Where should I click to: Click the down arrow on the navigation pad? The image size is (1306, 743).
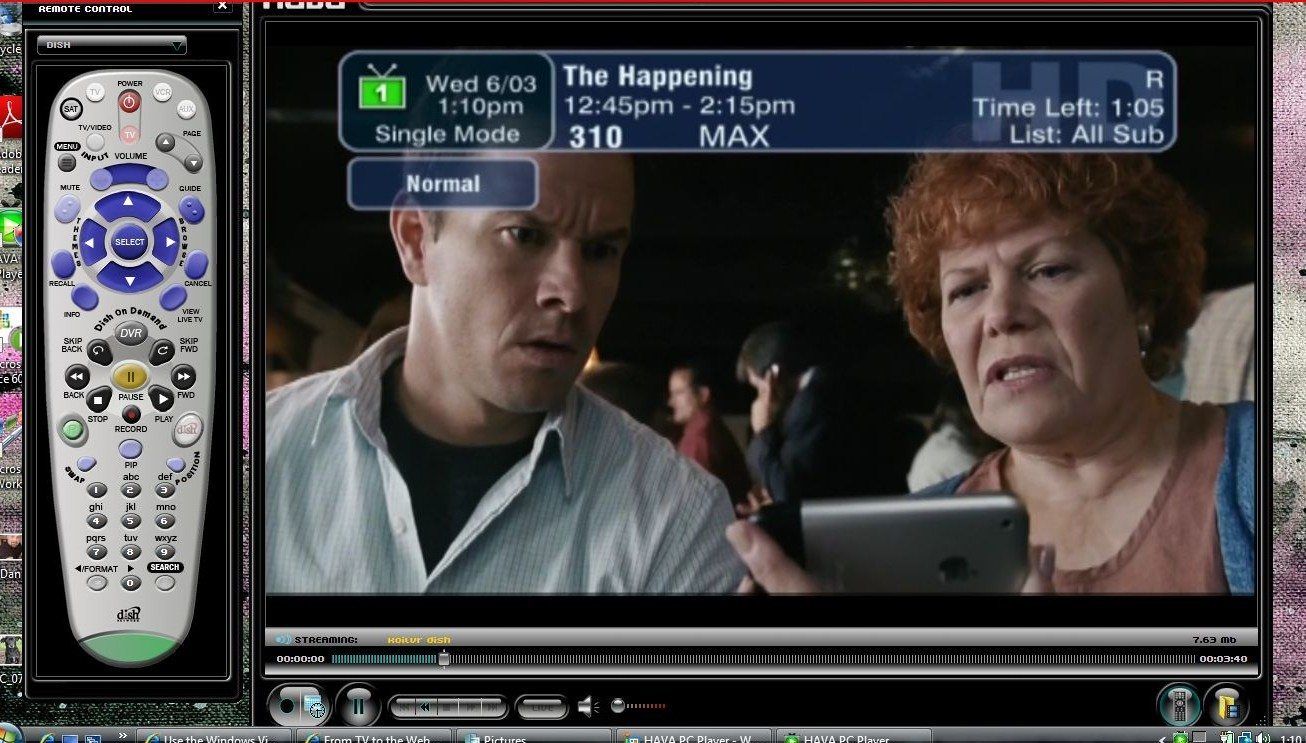(x=129, y=277)
